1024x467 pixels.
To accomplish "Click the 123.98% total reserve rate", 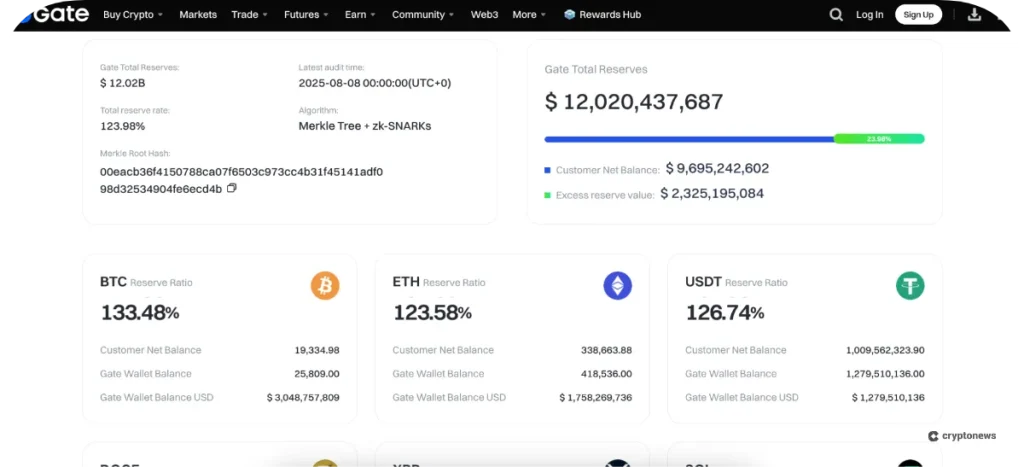I will [122, 126].
